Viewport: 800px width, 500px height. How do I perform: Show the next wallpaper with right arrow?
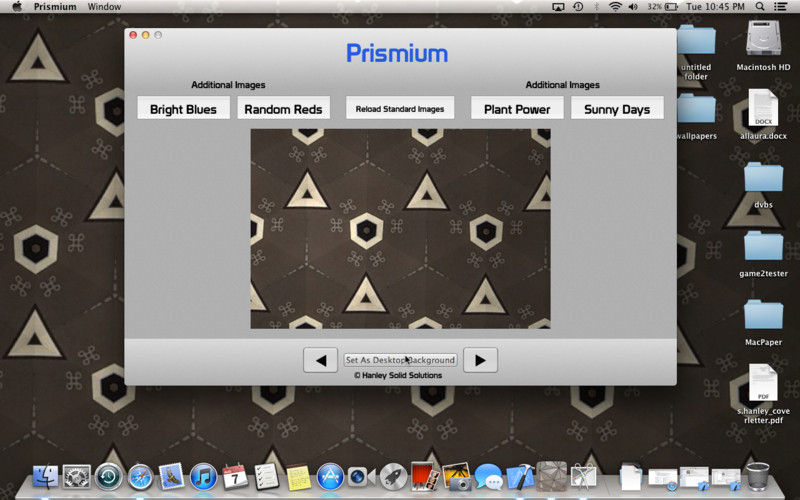click(x=480, y=360)
